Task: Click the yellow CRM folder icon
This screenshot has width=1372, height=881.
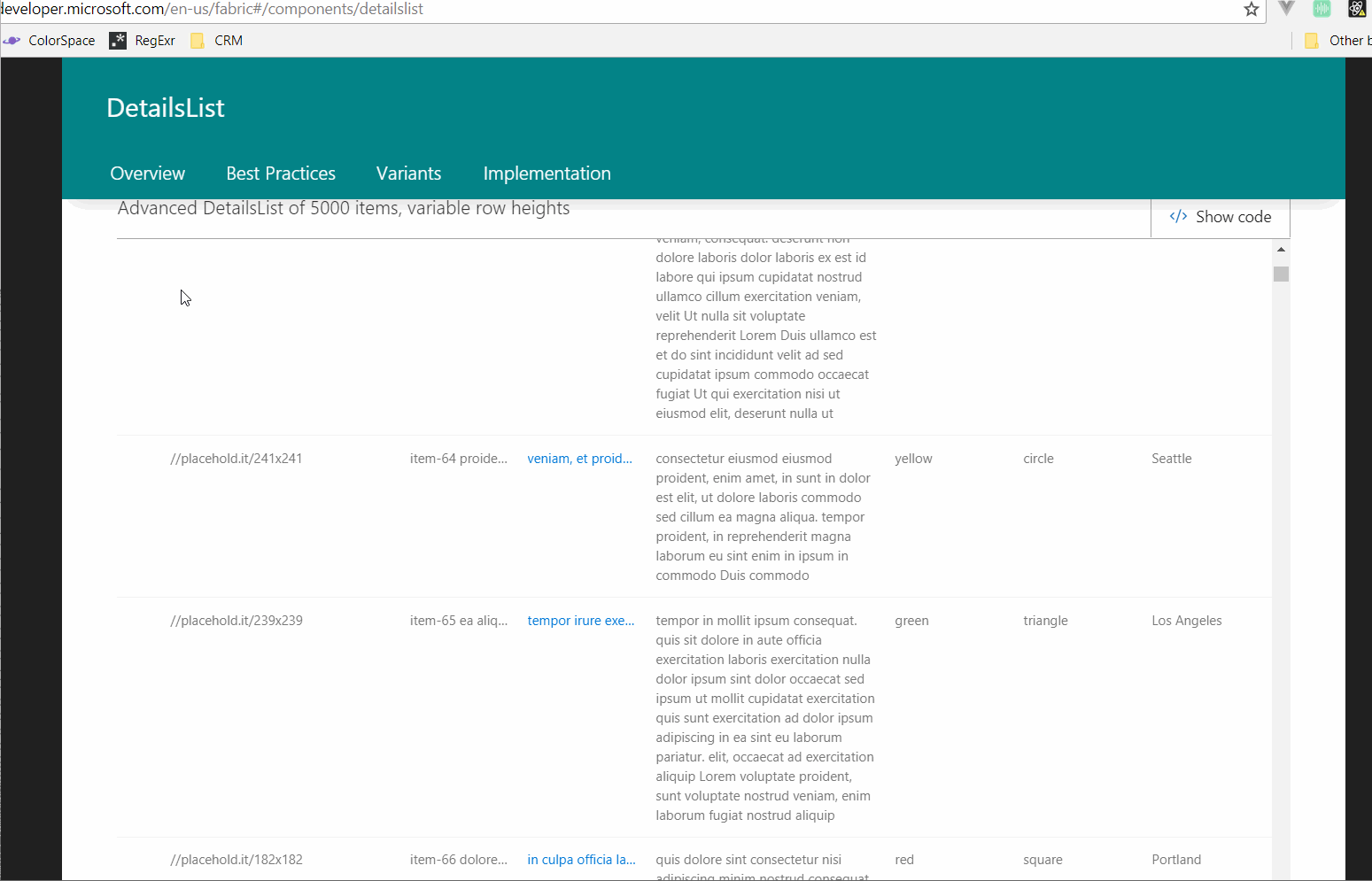Action: click(x=197, y=40)
